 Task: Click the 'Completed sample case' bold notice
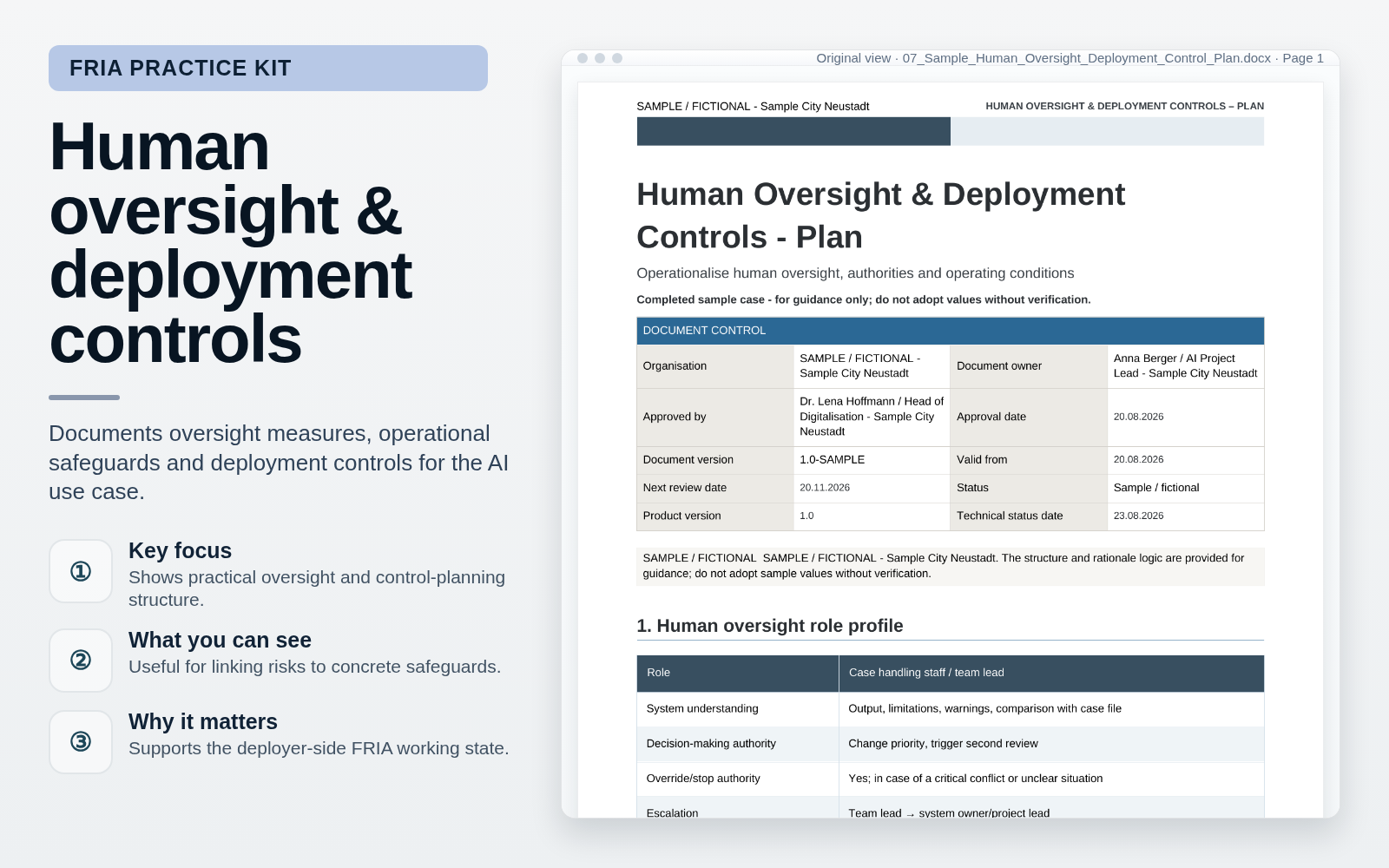863,299
